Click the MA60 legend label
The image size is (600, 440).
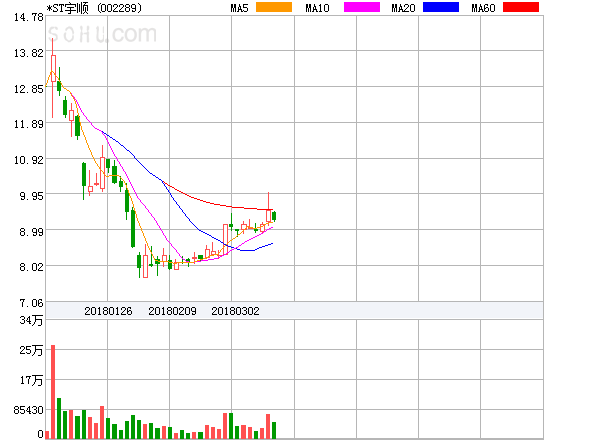pos(483,8)
